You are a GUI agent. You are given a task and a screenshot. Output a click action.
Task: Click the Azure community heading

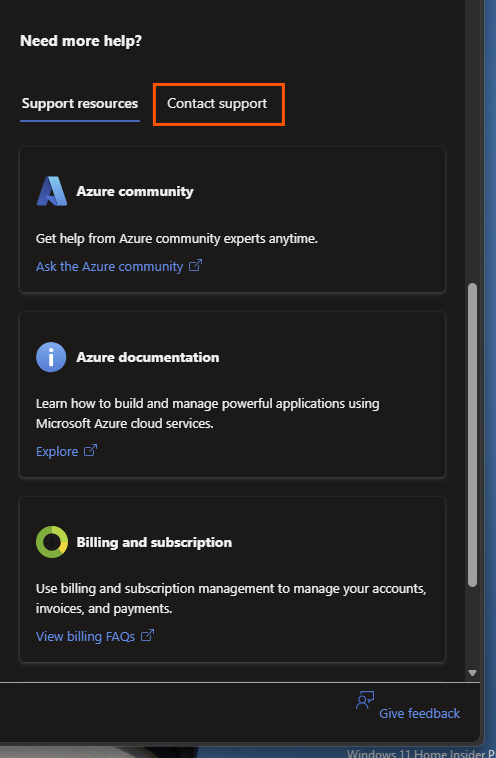point(135,191)
